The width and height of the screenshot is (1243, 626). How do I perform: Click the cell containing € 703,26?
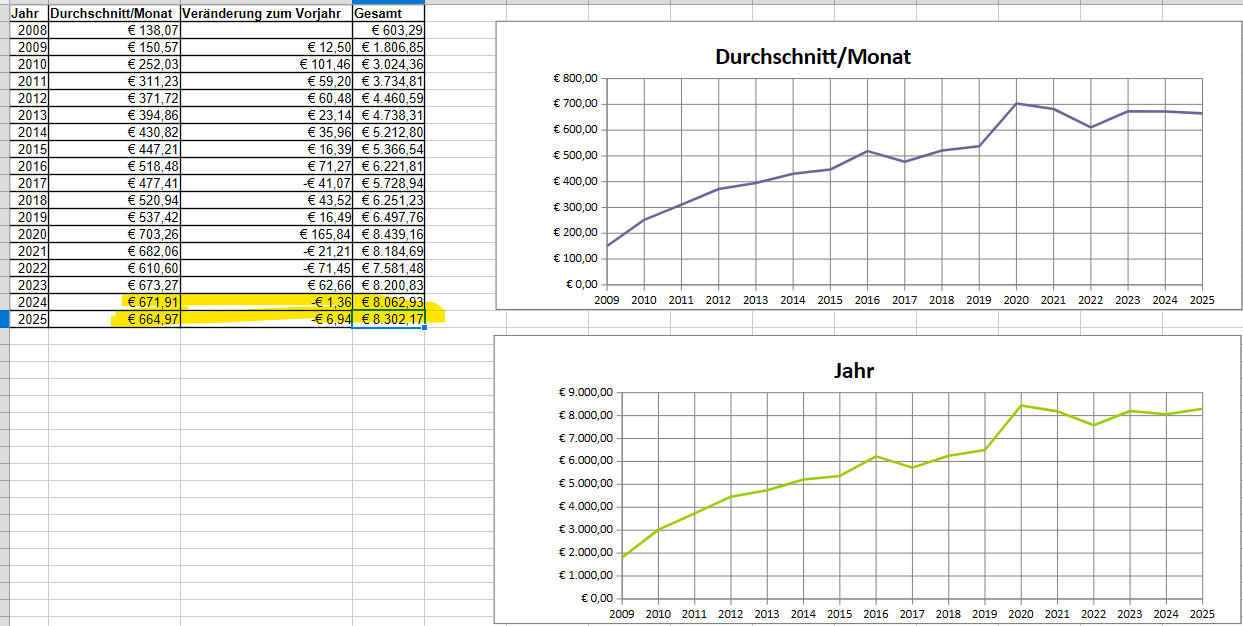click(113, 234)
